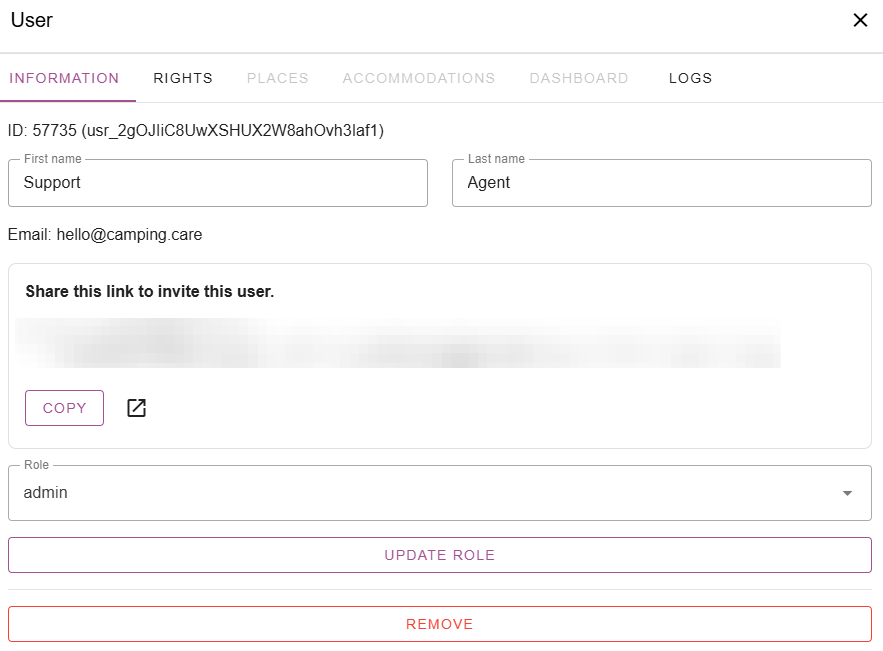
Task: Switch to the Rights tab
Action: click(x=183, y=78)
